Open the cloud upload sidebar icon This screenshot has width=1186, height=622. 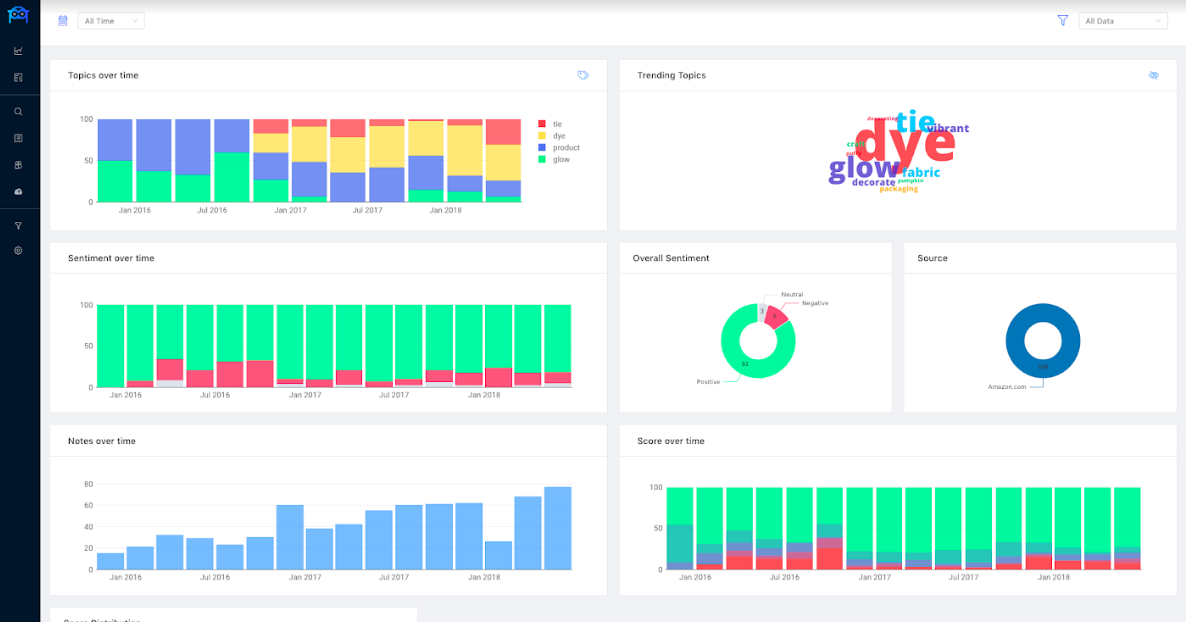tap(18, 191)
